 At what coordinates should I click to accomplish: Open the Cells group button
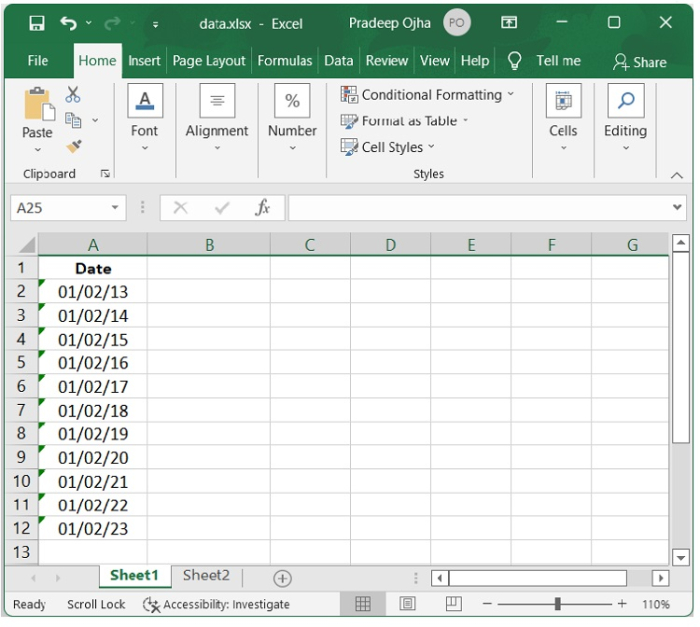563,117
